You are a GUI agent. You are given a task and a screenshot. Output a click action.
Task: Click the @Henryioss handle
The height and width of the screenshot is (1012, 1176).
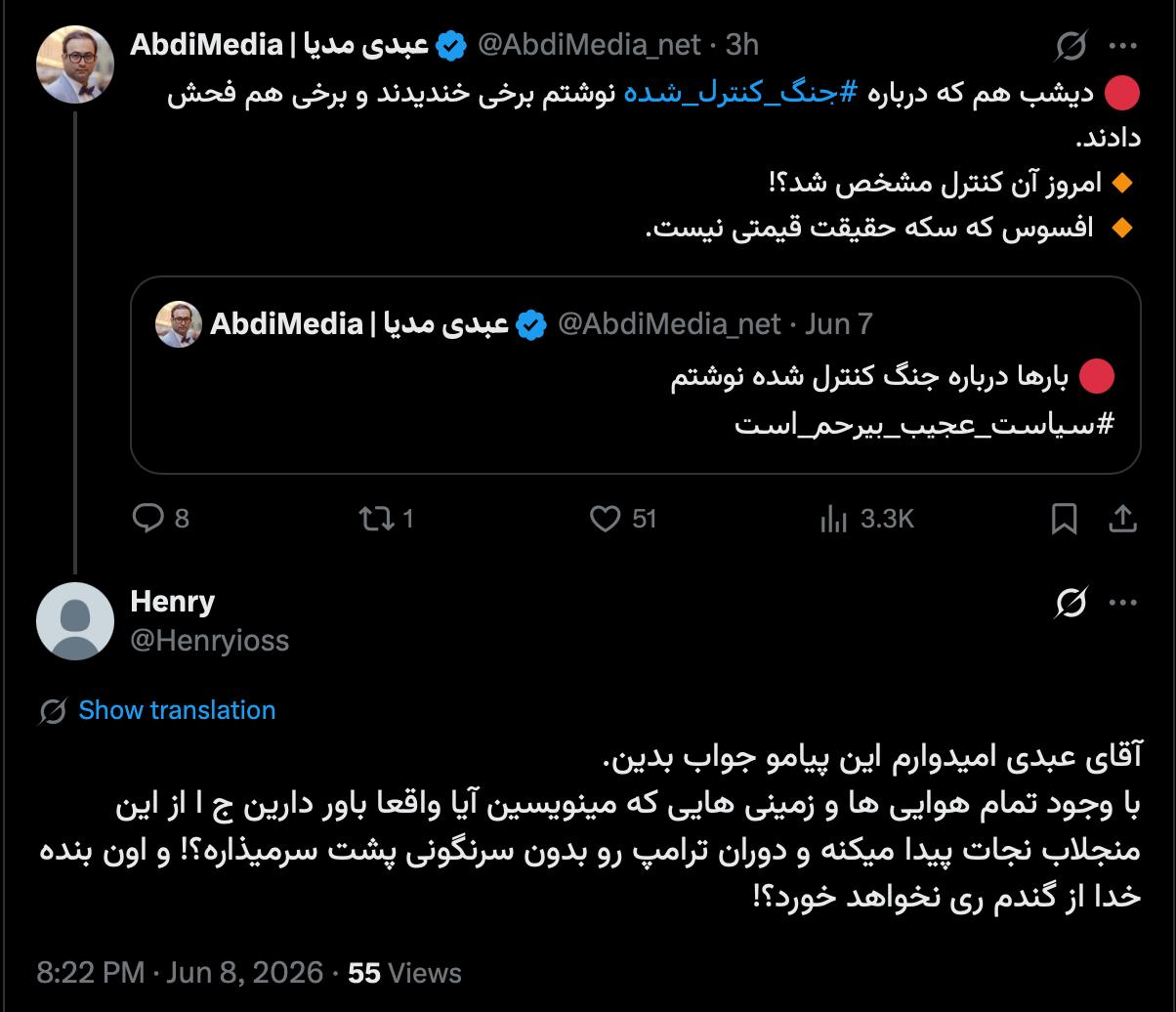[210, 640]
